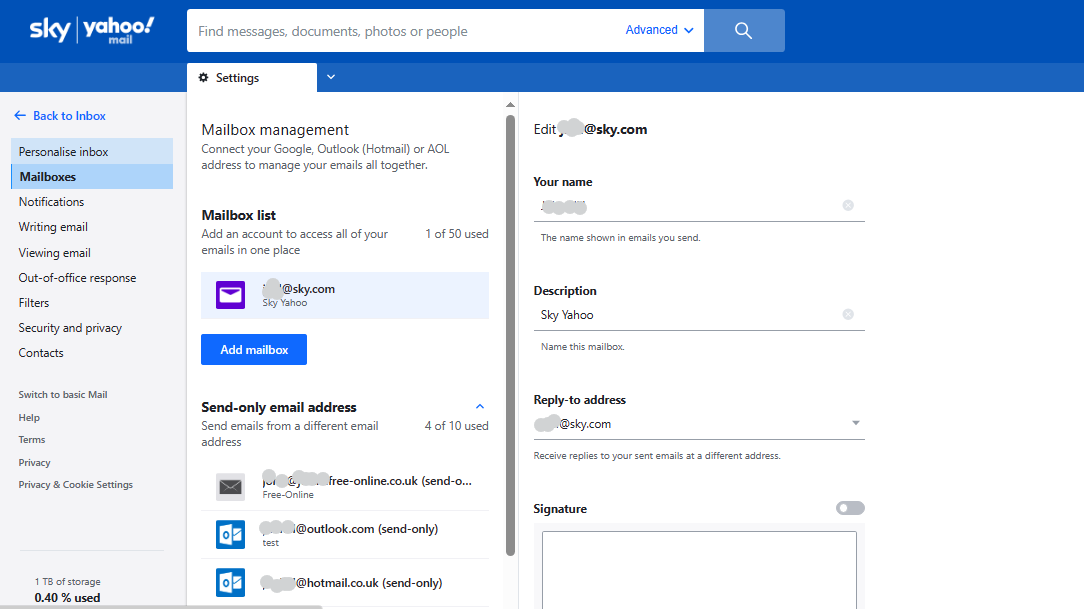Clear the Your name field with its x icon
The image size is (1084, 609).
point(848,205)
